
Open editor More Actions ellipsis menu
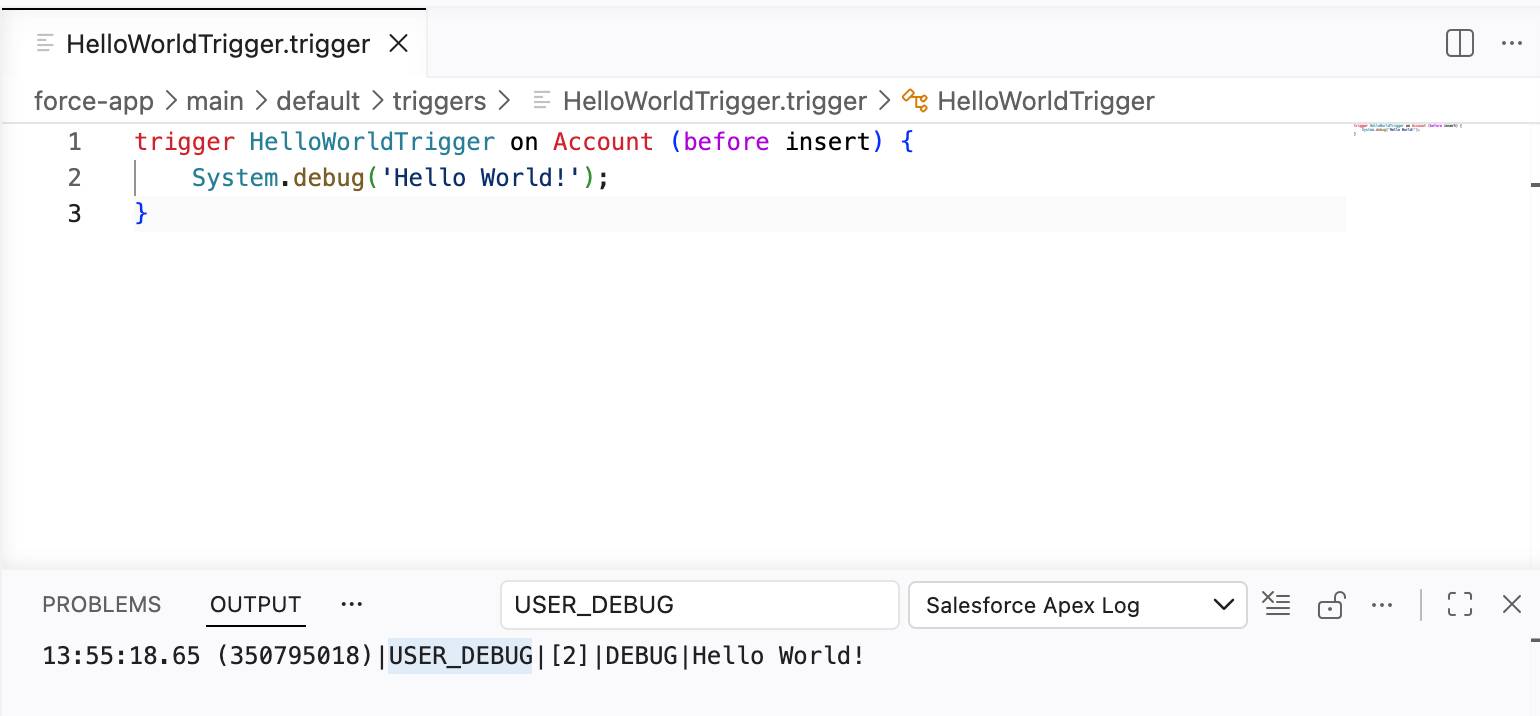pyautogui.click(x=1511, y=44)
